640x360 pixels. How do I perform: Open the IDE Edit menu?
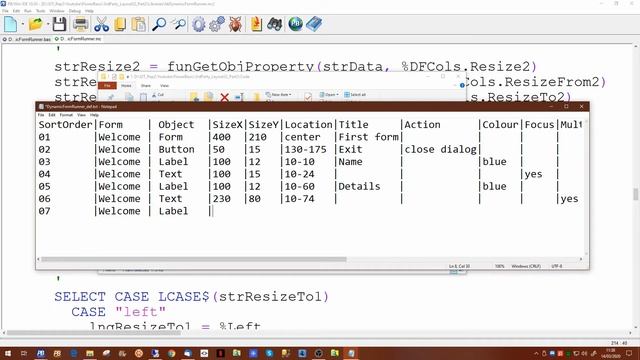[16, 11]
